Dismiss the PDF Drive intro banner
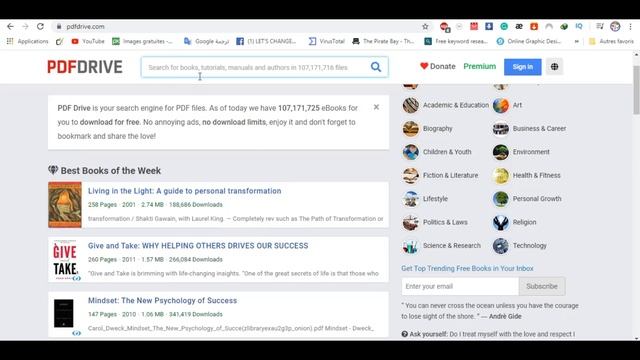640x360 pixels. click(x=376, y=107)
